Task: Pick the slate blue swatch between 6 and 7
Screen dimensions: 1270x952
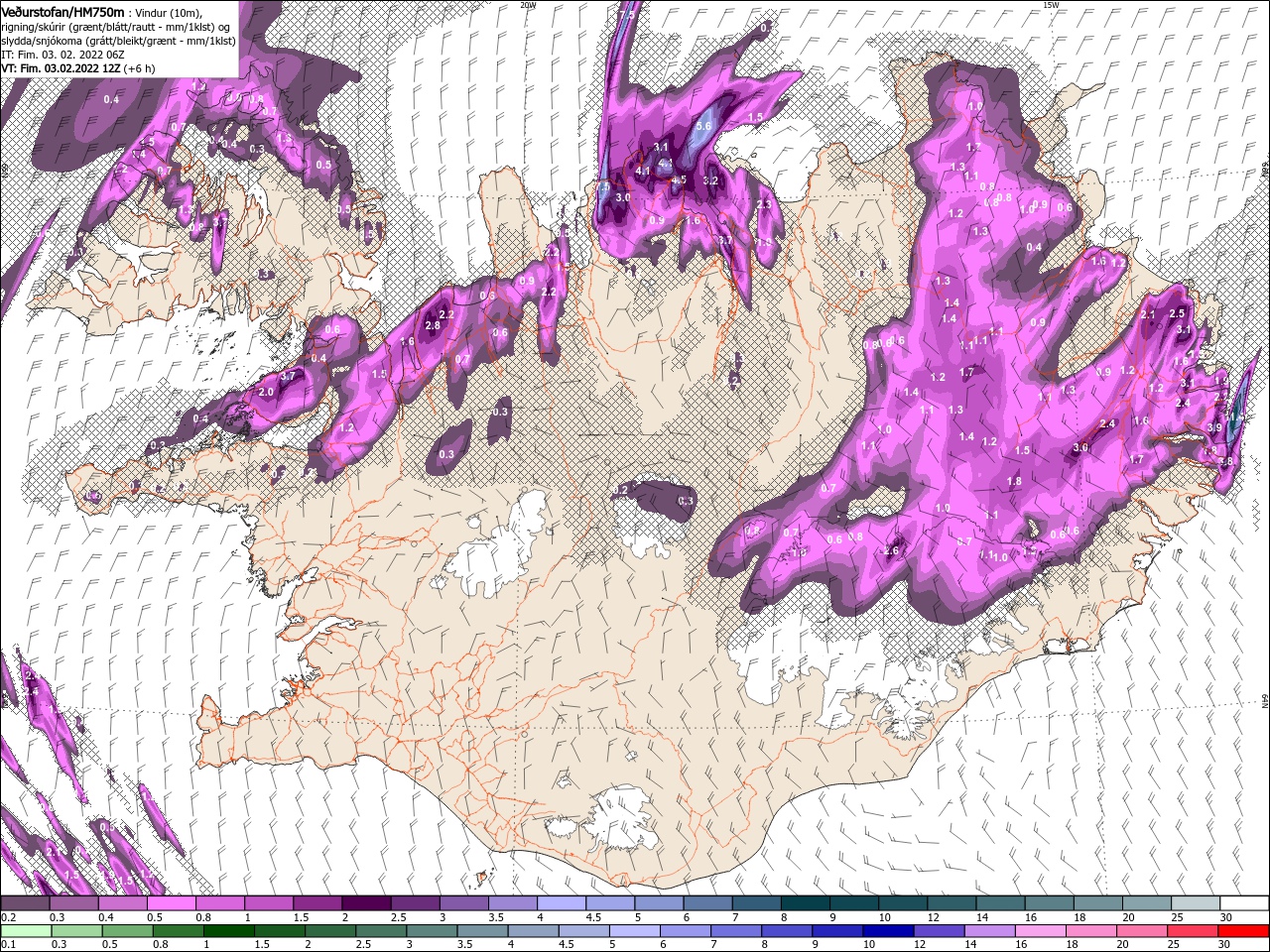Action: coord(708,903)
